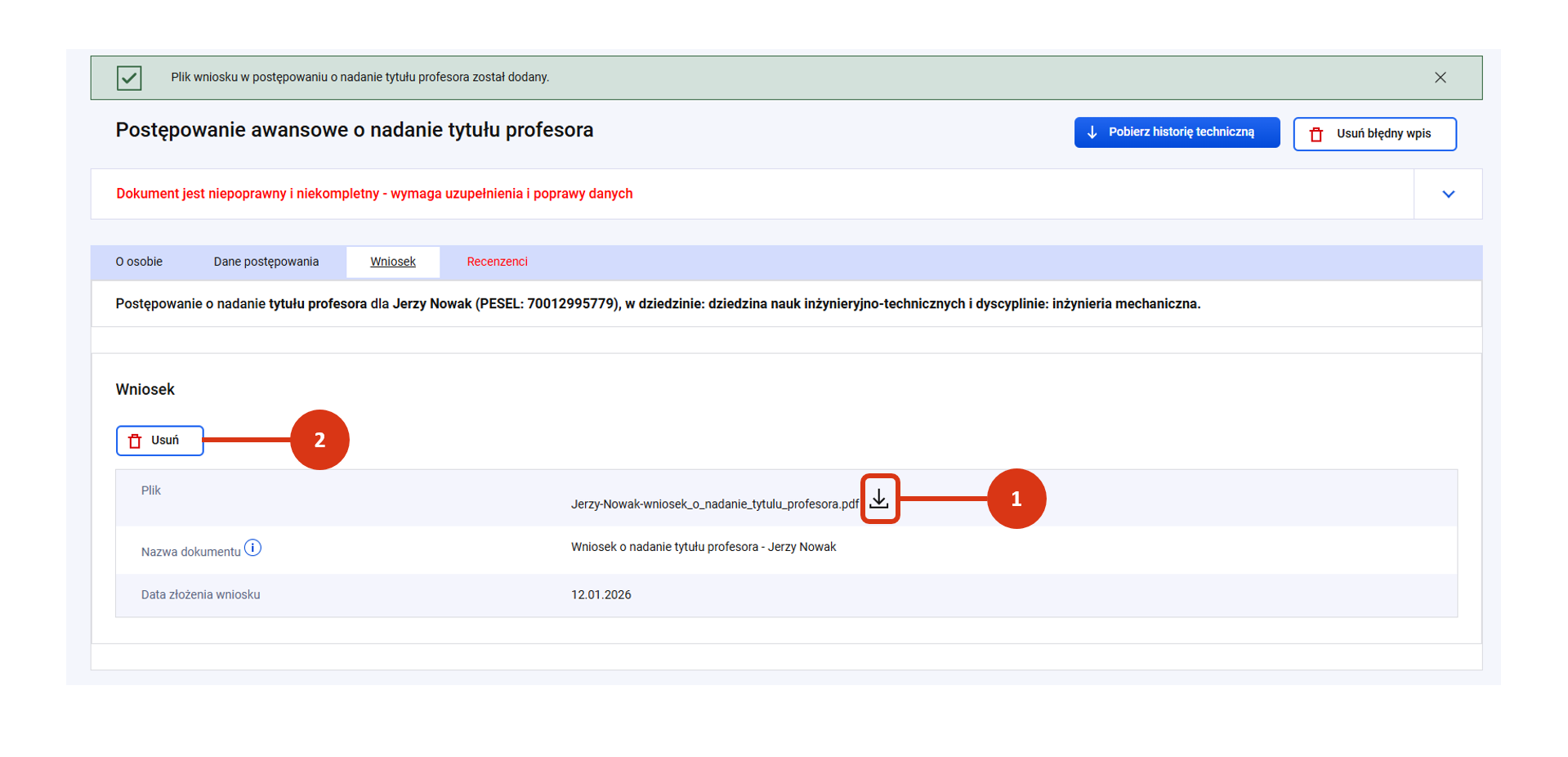Image resolution: width=1568 pixels, height=757 pixels.
Task: Click the info icon next to Nazwa dokumentu
Action: (x=253, y=548)
